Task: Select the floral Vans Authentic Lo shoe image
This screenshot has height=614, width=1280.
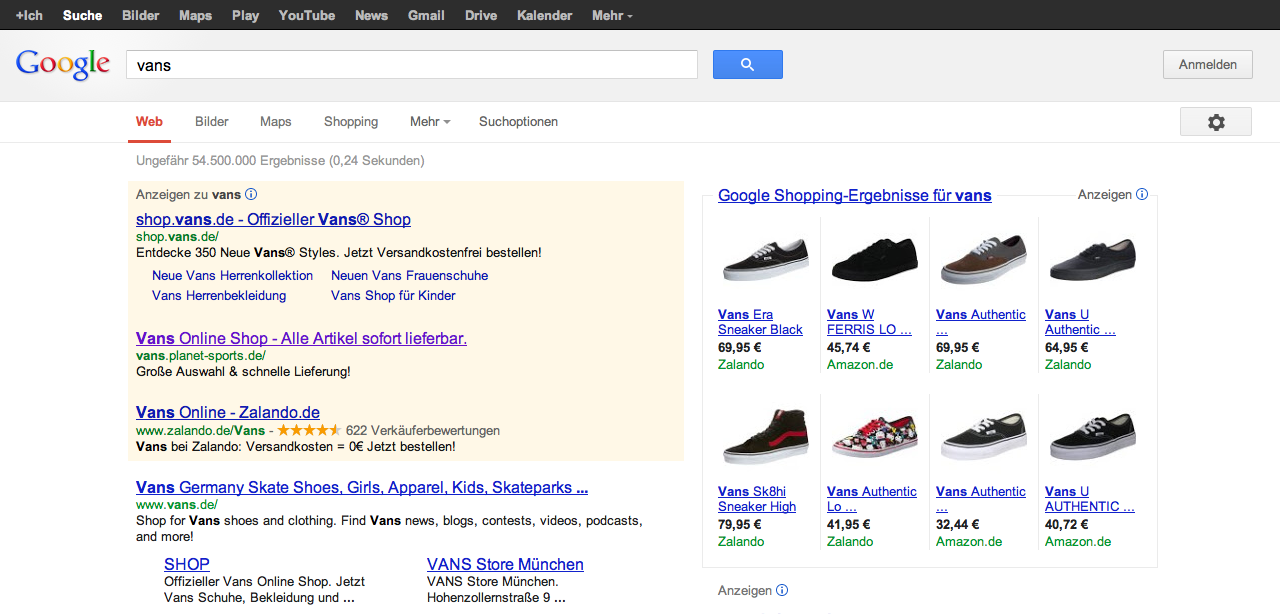Action: [874, 437]
